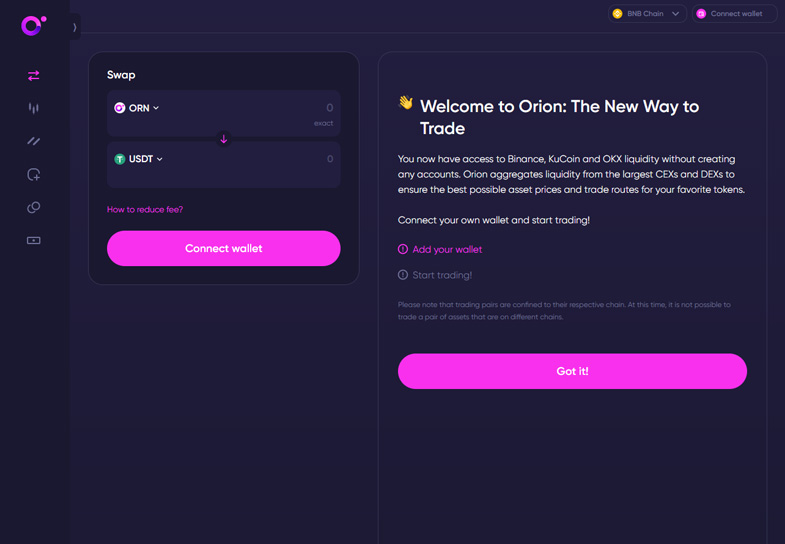The width and height of the screenshot is (785, 544).
Task: Open the BNB Chain network selector
Action: [x=647, y=14]
